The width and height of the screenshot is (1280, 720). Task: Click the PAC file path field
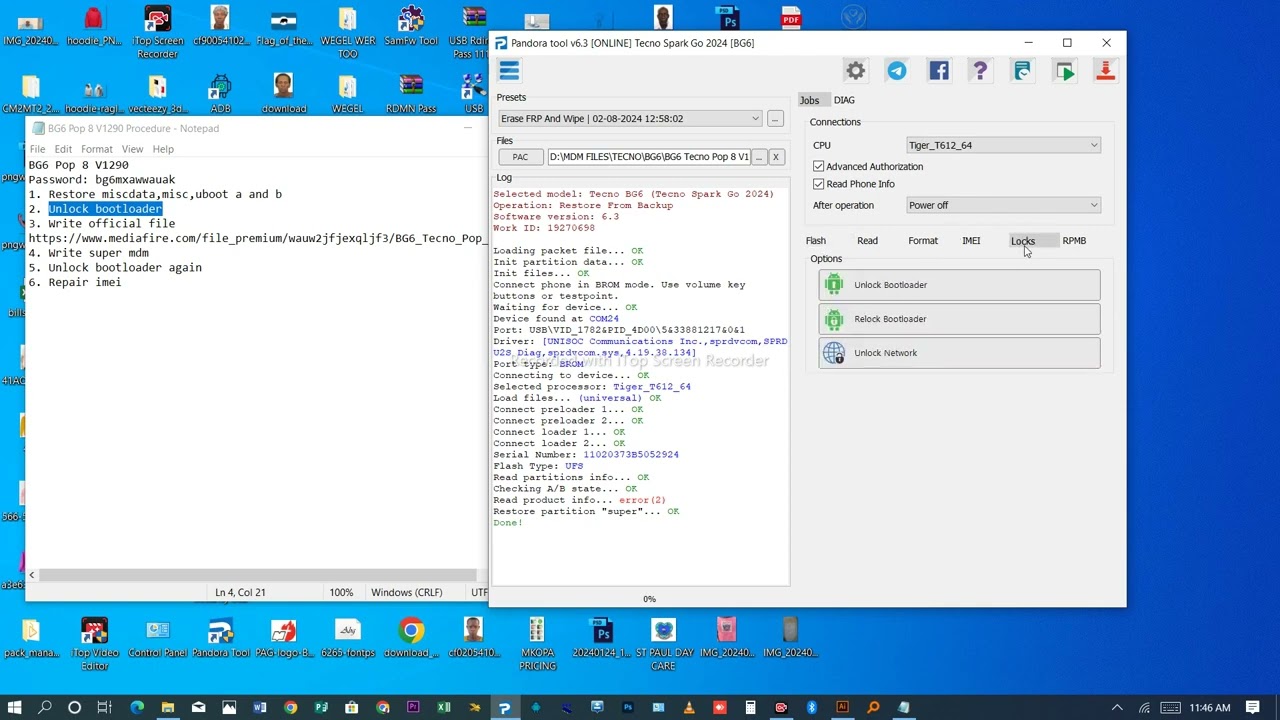point(648,157)
